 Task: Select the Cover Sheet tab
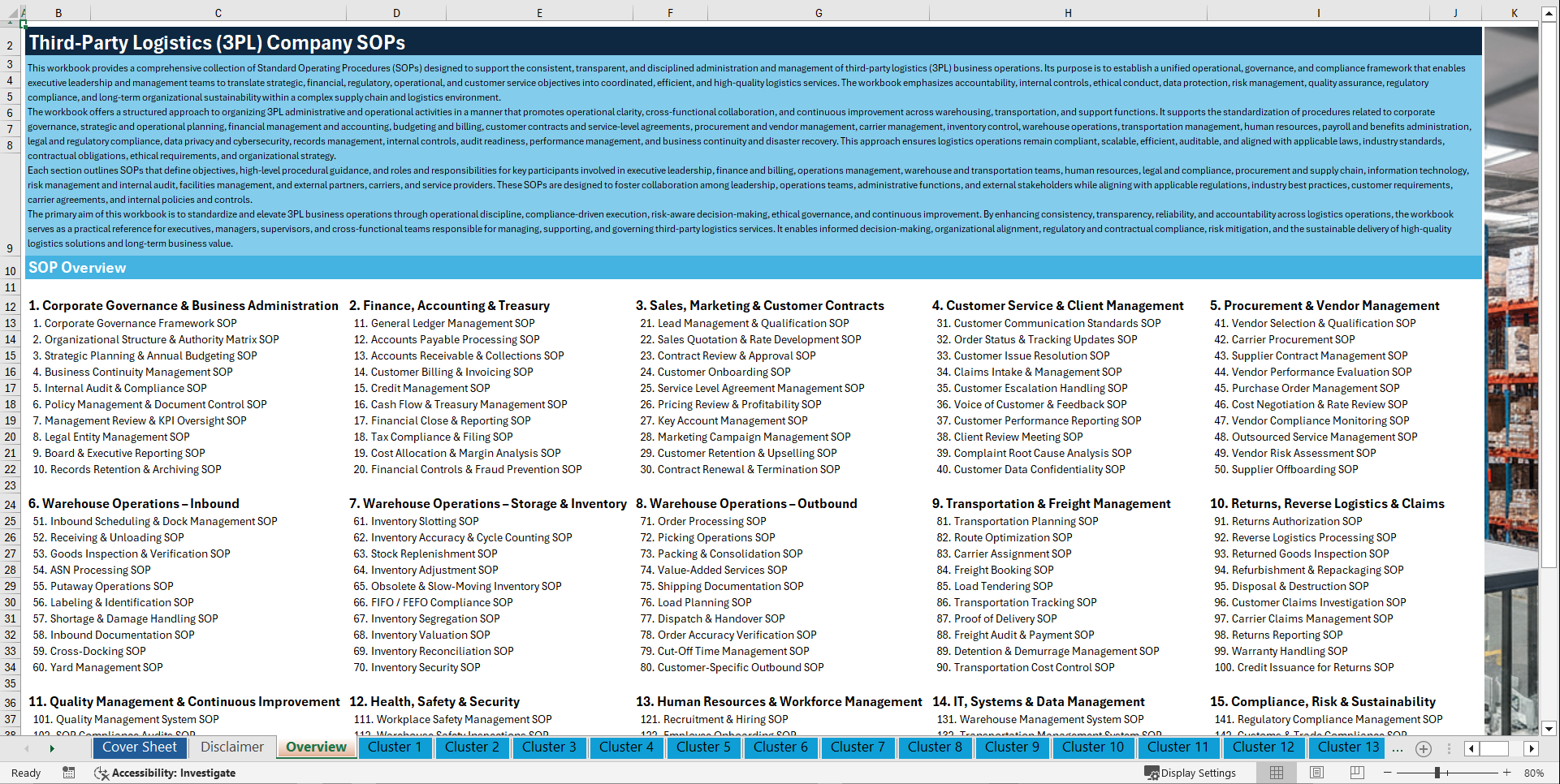pos(140,747)
